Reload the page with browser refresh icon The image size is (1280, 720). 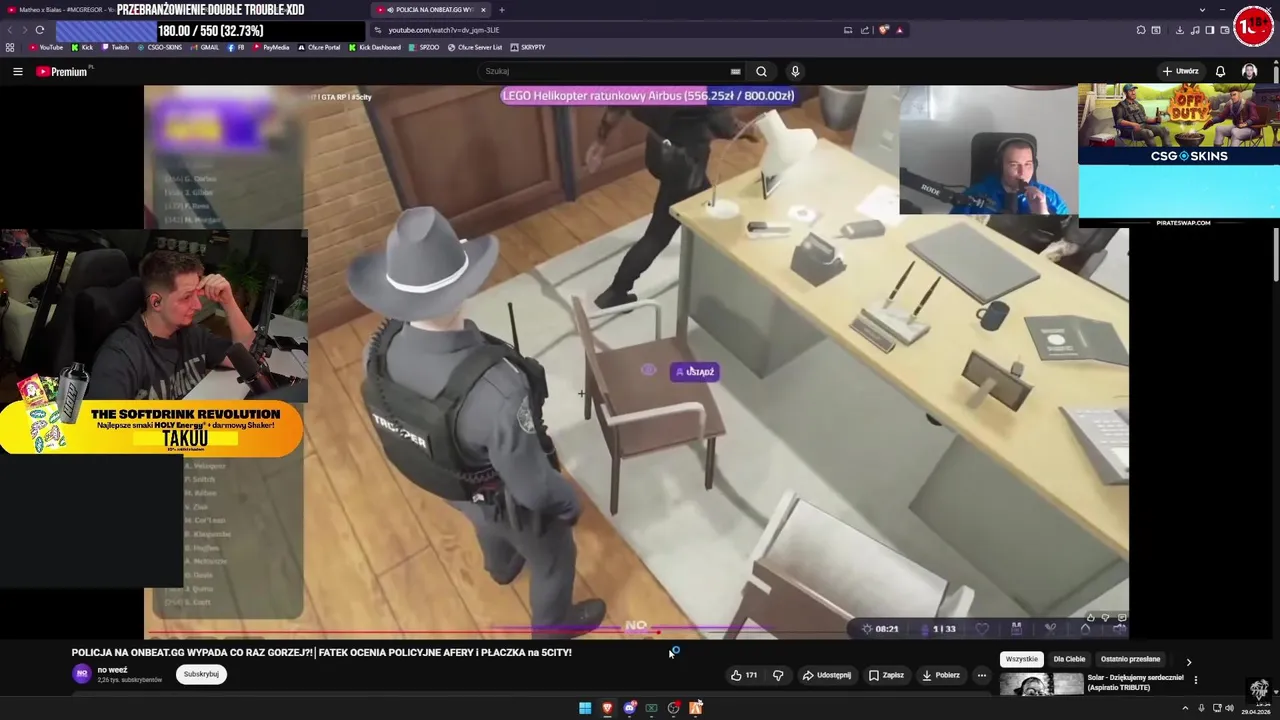pos(39,30)
